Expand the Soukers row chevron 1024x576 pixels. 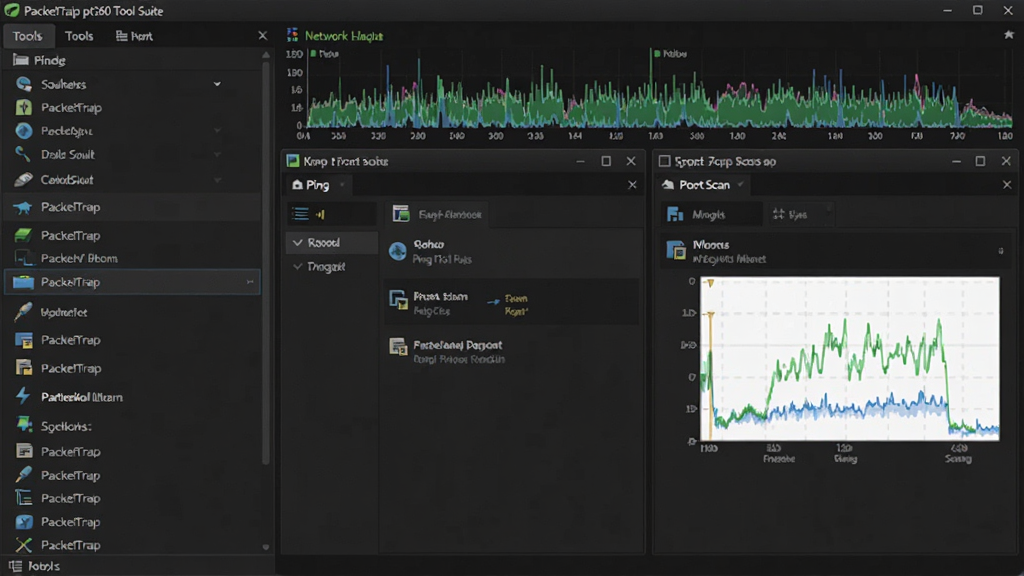(217, 84)
